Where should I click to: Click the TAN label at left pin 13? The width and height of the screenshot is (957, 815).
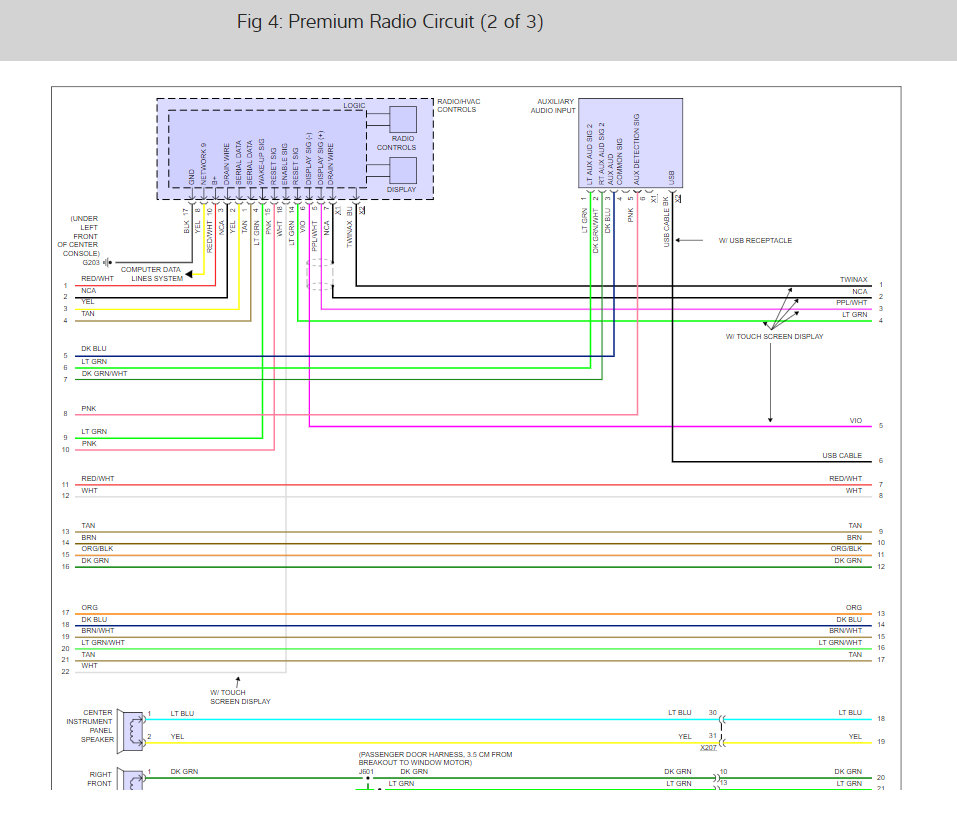(88, 526)
